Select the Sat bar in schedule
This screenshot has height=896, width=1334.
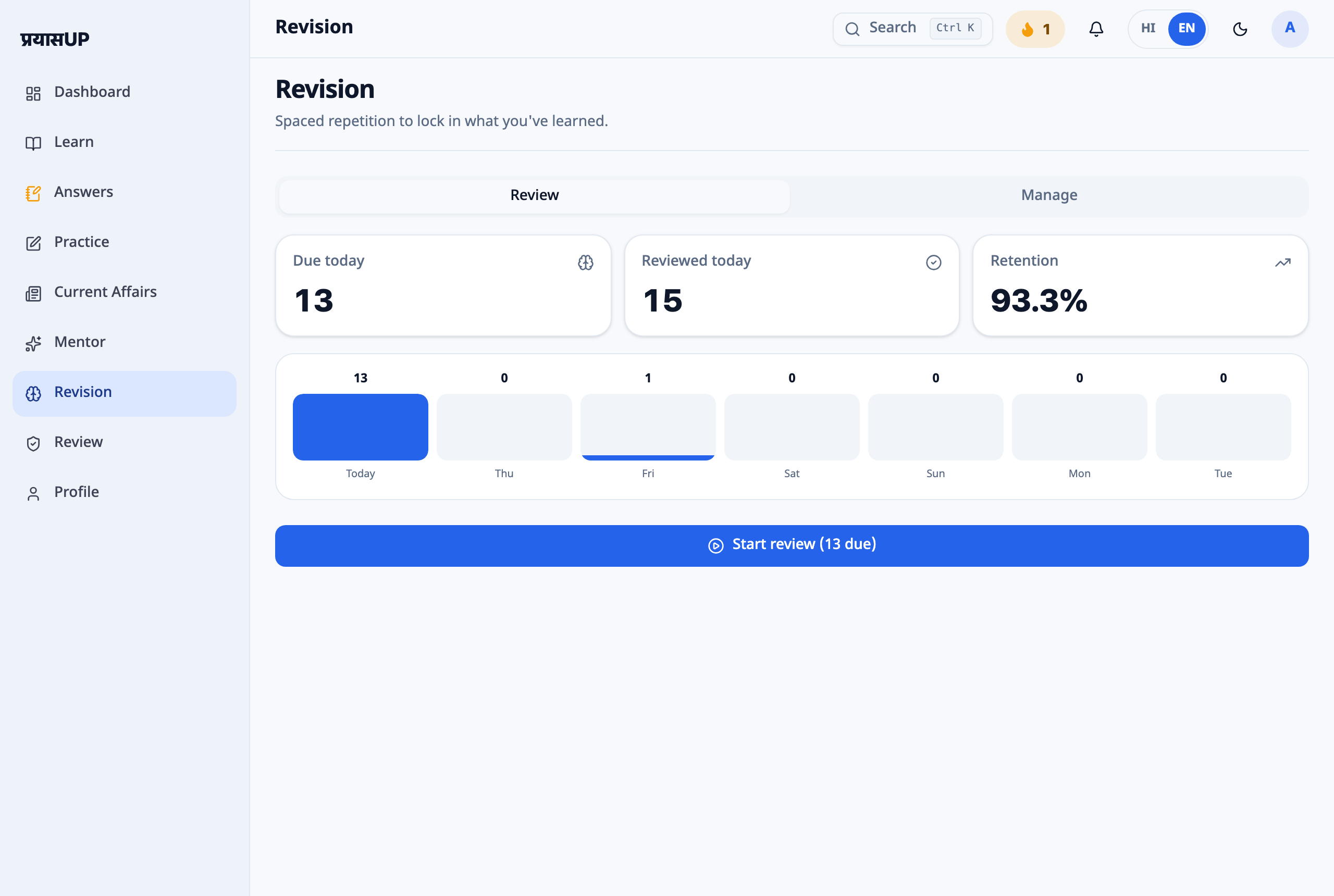[792, 427]
